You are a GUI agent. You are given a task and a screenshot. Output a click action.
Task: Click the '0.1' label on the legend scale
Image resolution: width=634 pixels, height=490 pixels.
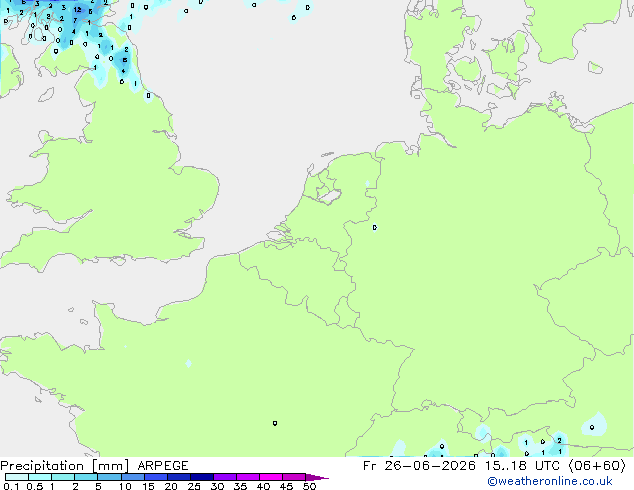point(11,486)
